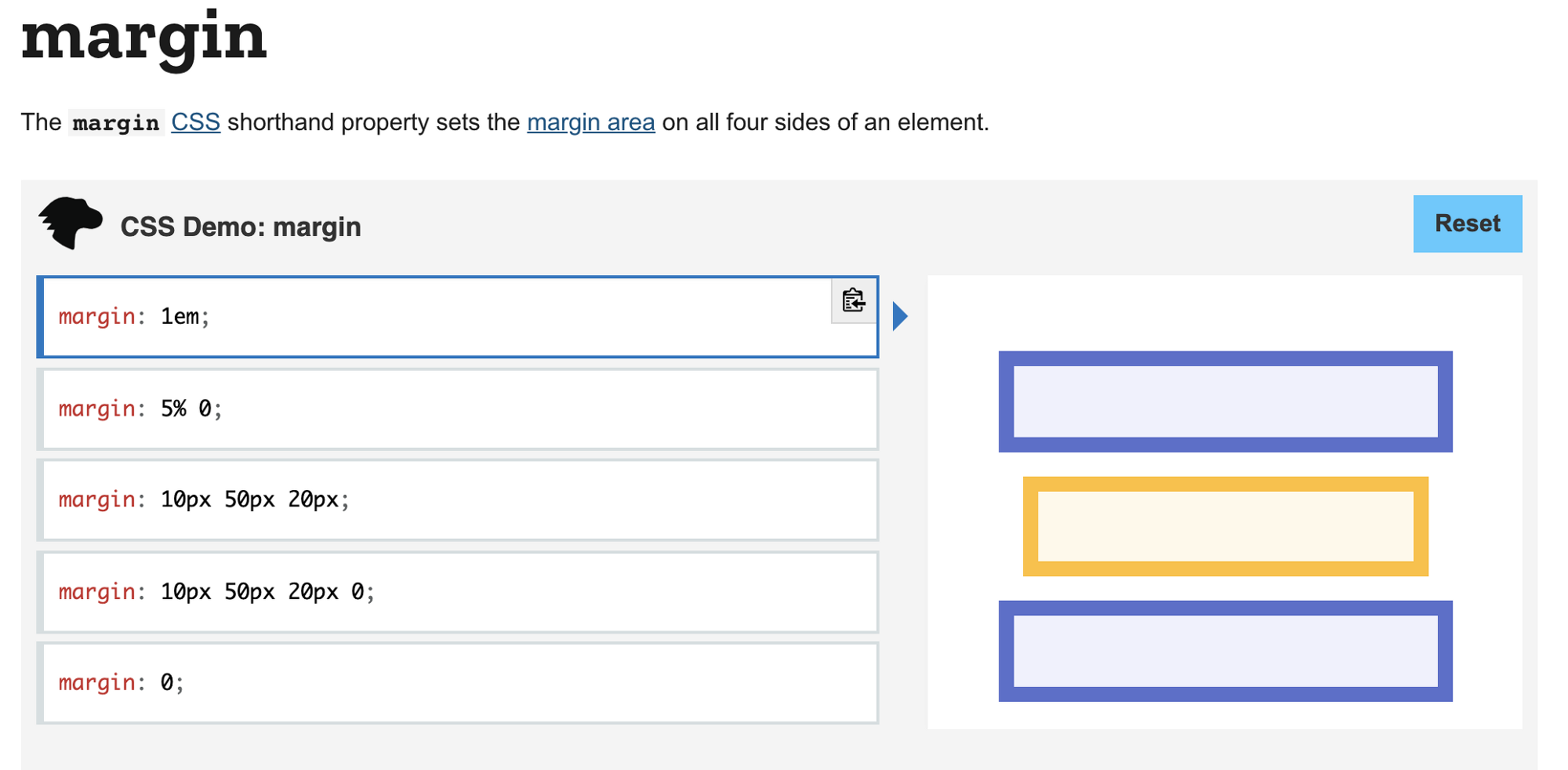Click the clipboard copy icon
Viewport: 1568px width, 770px height.
tap(853, 300)
